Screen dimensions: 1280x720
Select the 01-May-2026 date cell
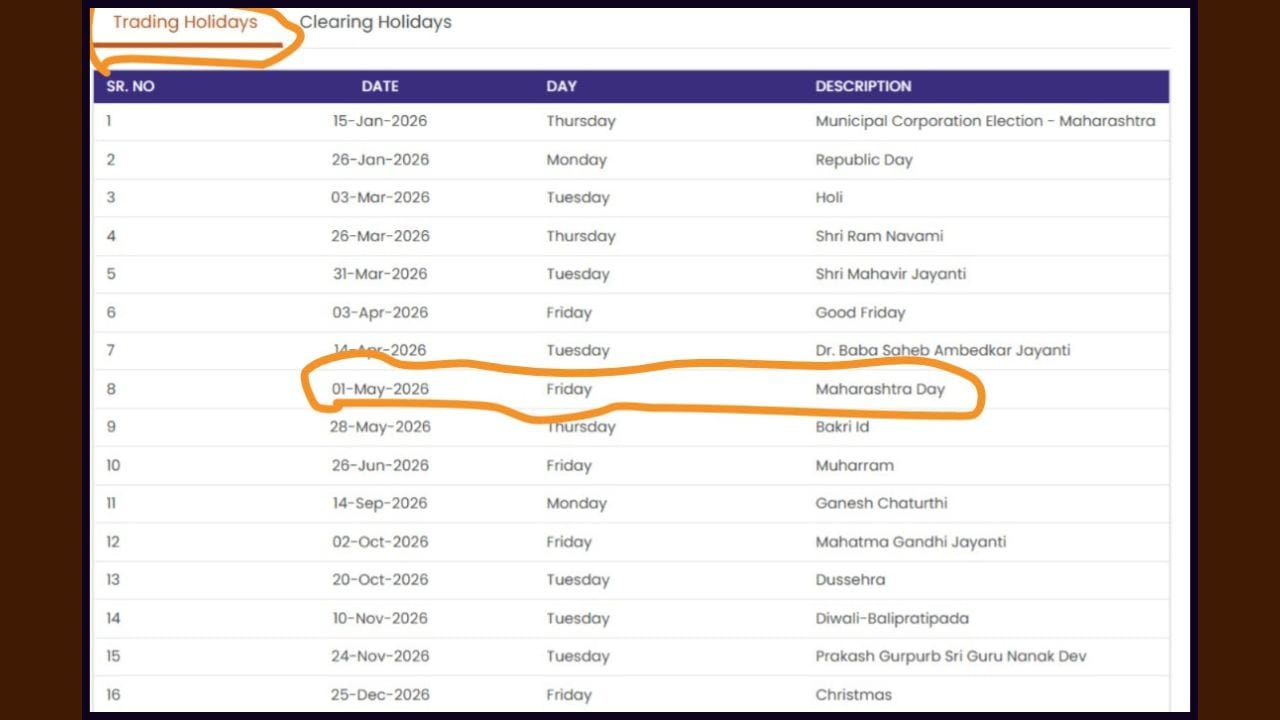(x=380, y=389)
